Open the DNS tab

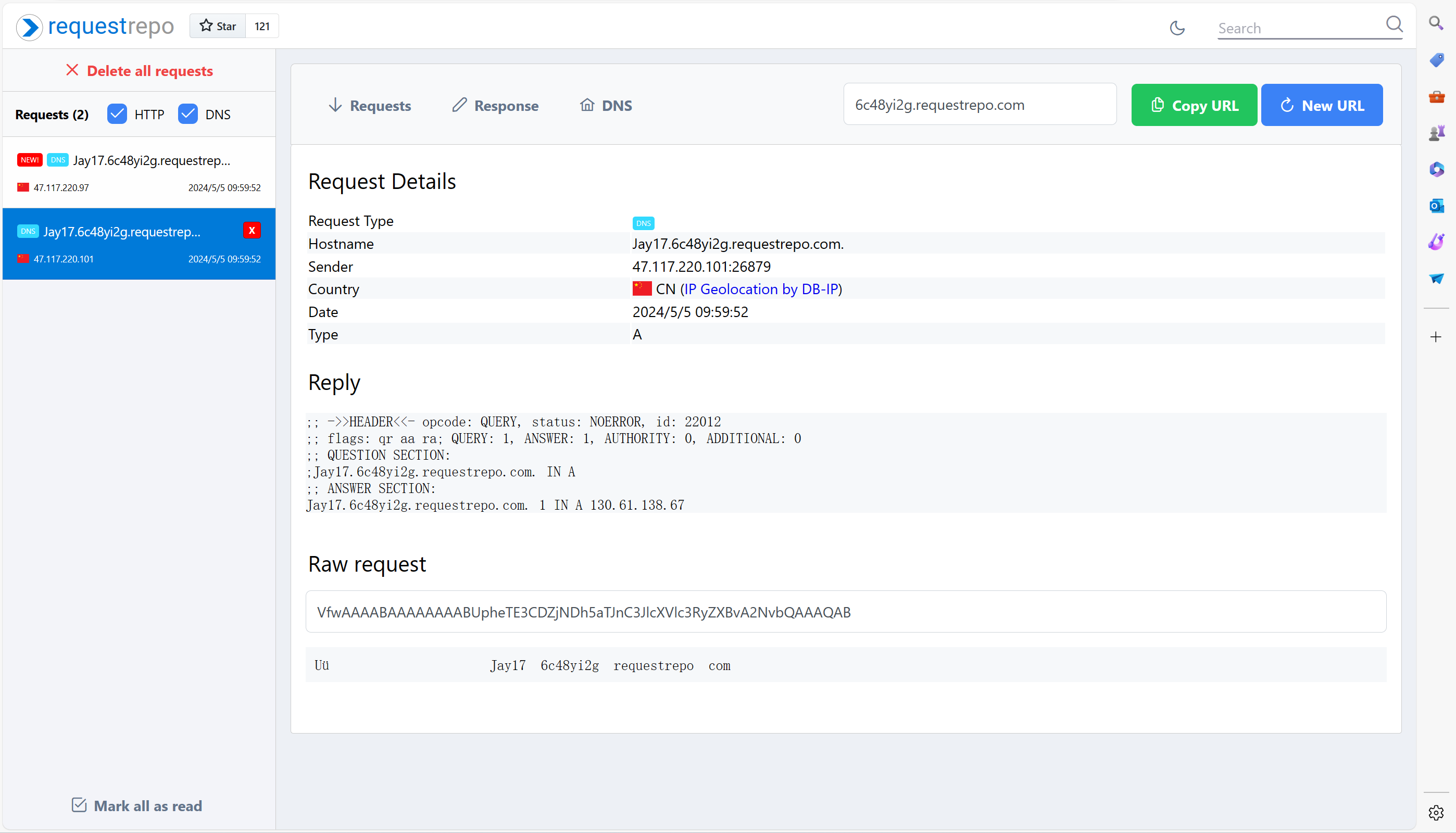[x=606, y=105]
